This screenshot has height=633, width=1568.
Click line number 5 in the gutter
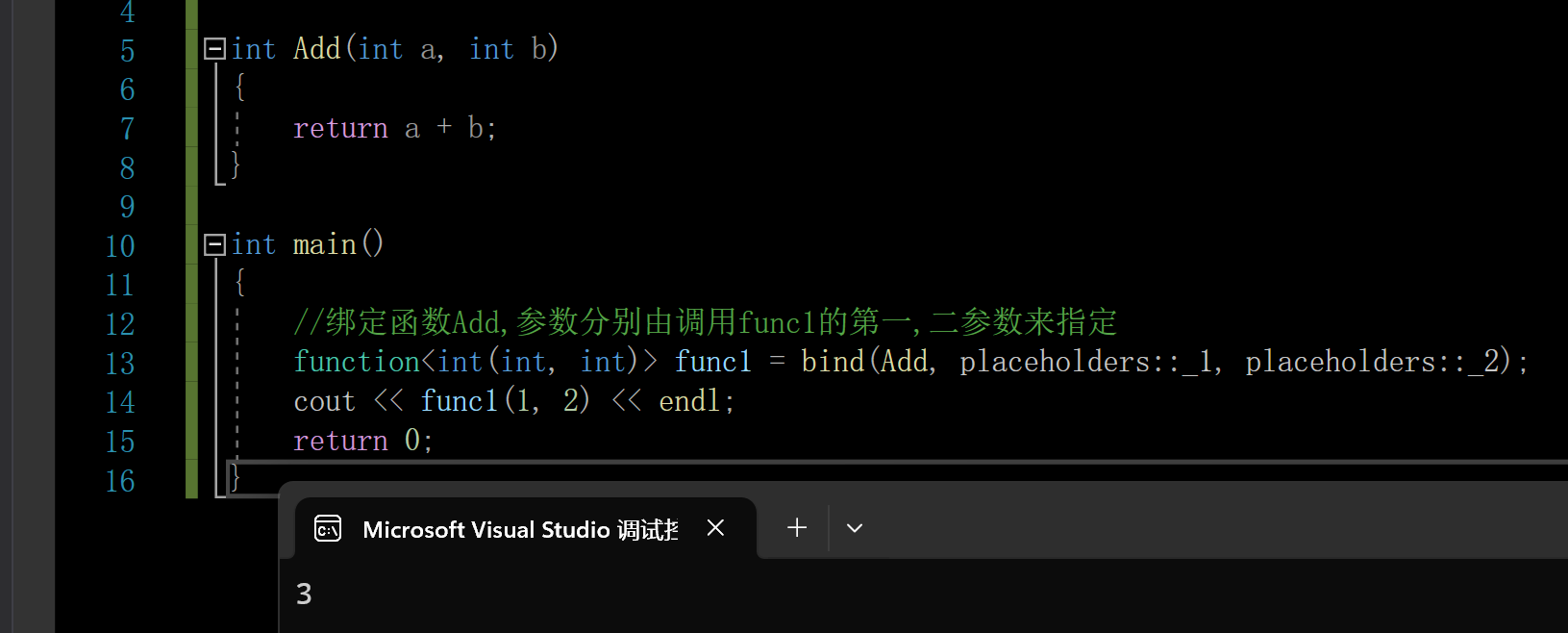[x=127, y=50]
